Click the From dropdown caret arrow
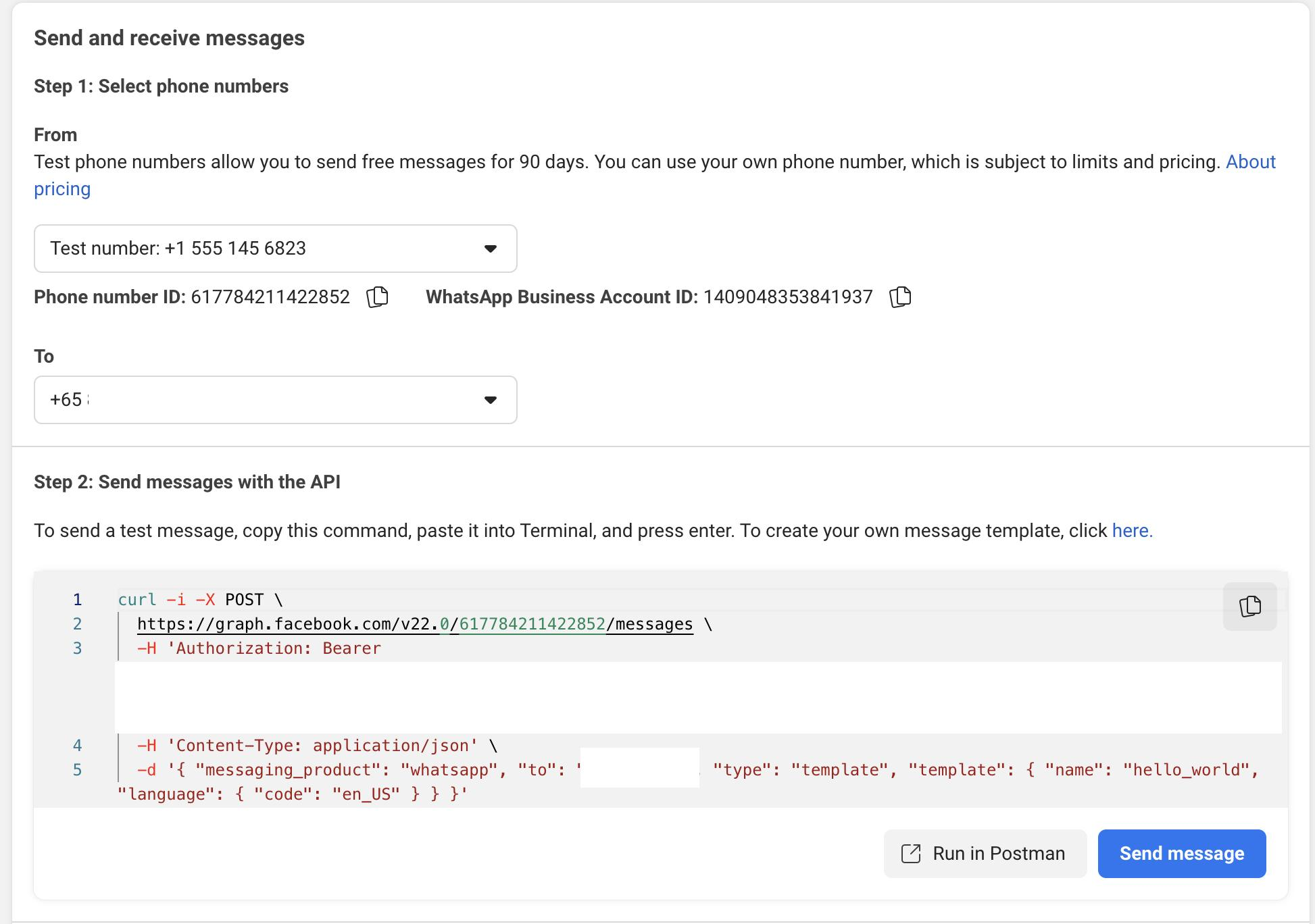The image size is (1315, 924). point(491,249)
